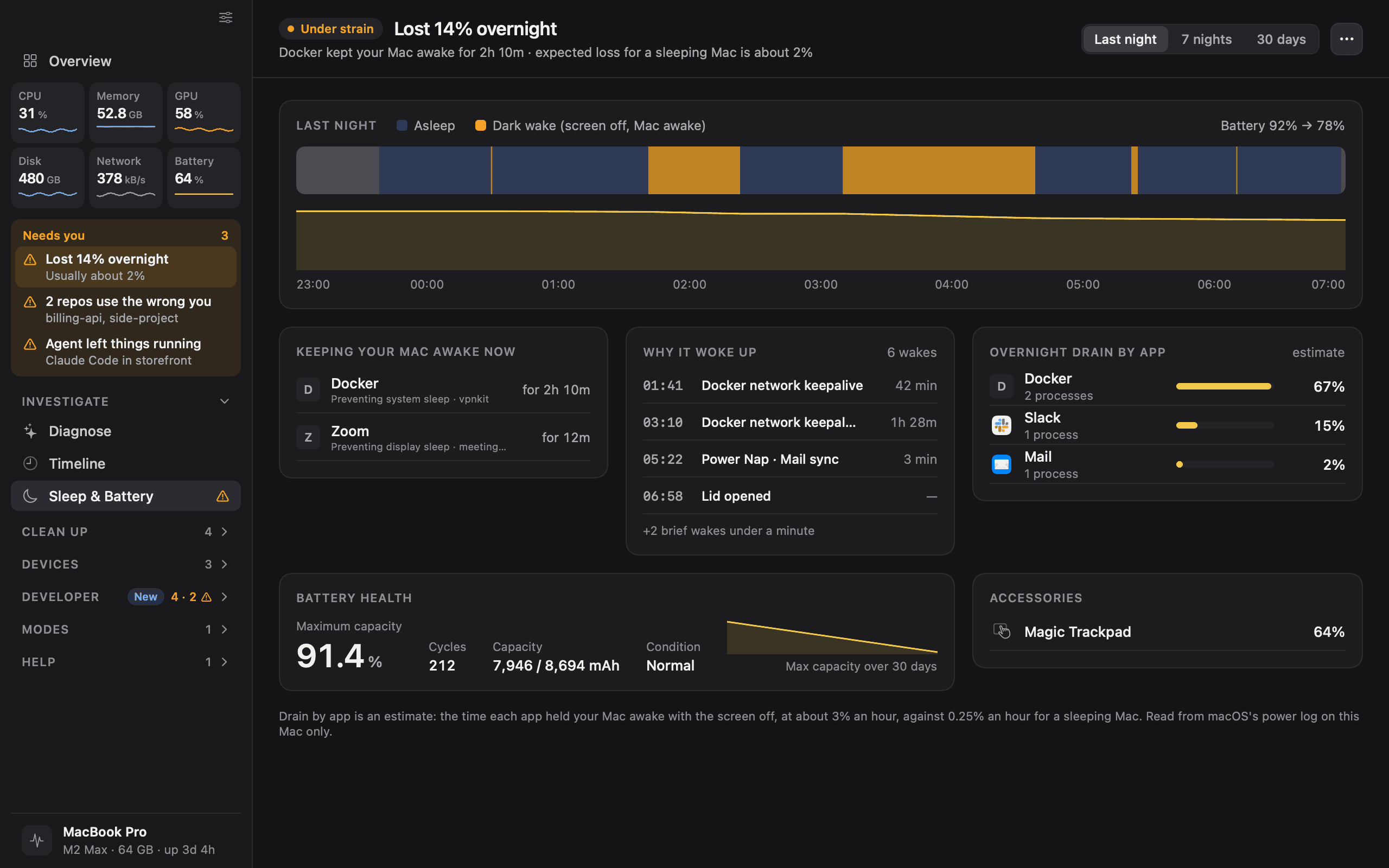Open the 2 repos use the wrong you alert
Screen dimensions: 1389x868
(126, 309)
